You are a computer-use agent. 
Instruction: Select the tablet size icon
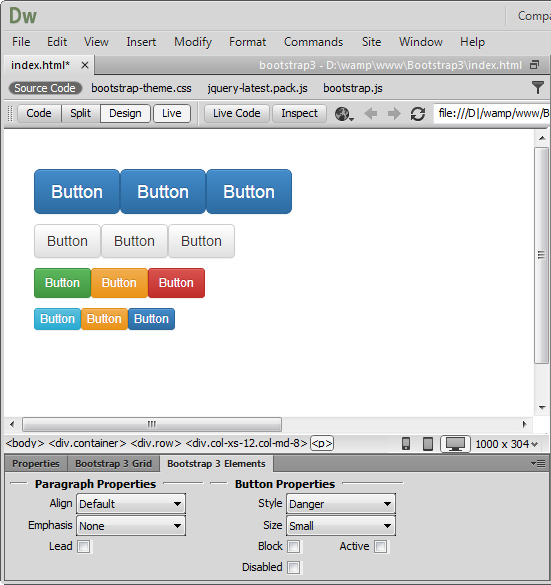tap(428, 444)
